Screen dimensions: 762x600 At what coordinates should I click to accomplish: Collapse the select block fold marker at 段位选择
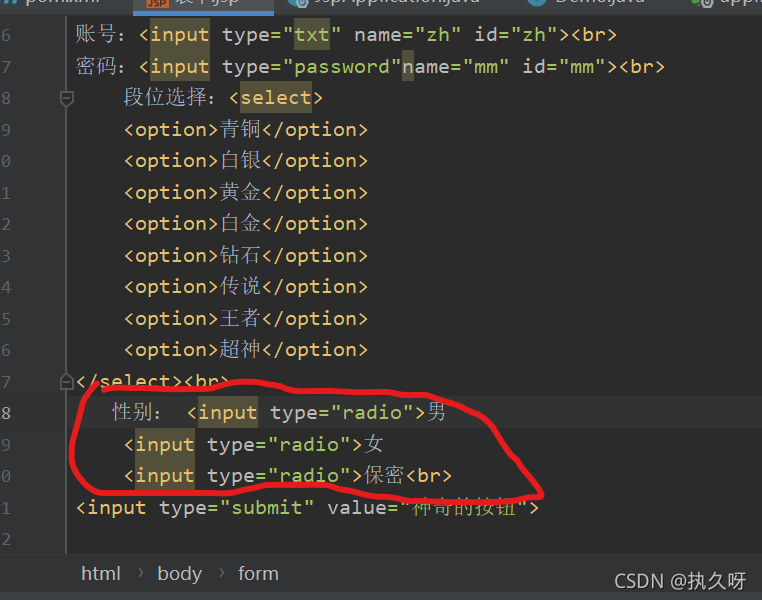67,98
